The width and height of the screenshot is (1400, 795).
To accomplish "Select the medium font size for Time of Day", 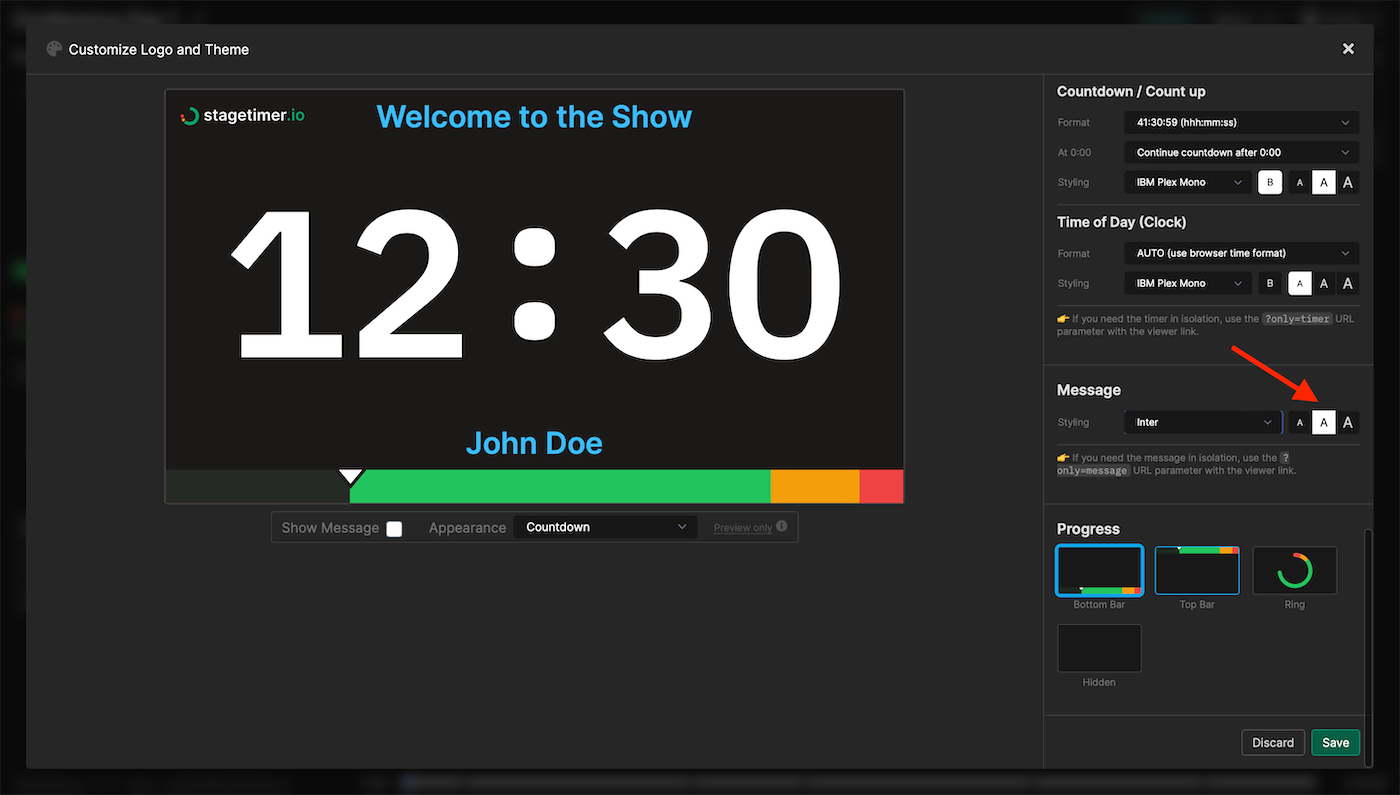I will coord(1323,283).
